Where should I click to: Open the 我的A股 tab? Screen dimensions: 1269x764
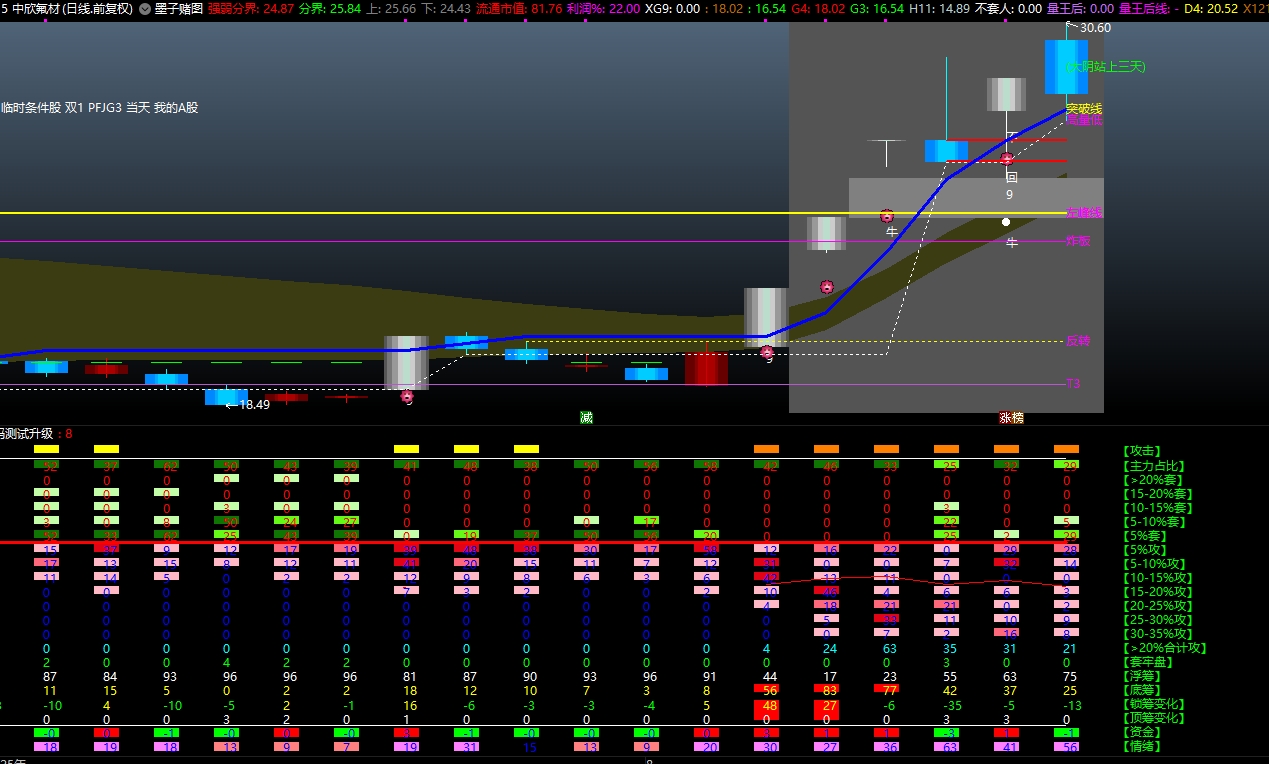pyautogui.click(x=176, y=107)
